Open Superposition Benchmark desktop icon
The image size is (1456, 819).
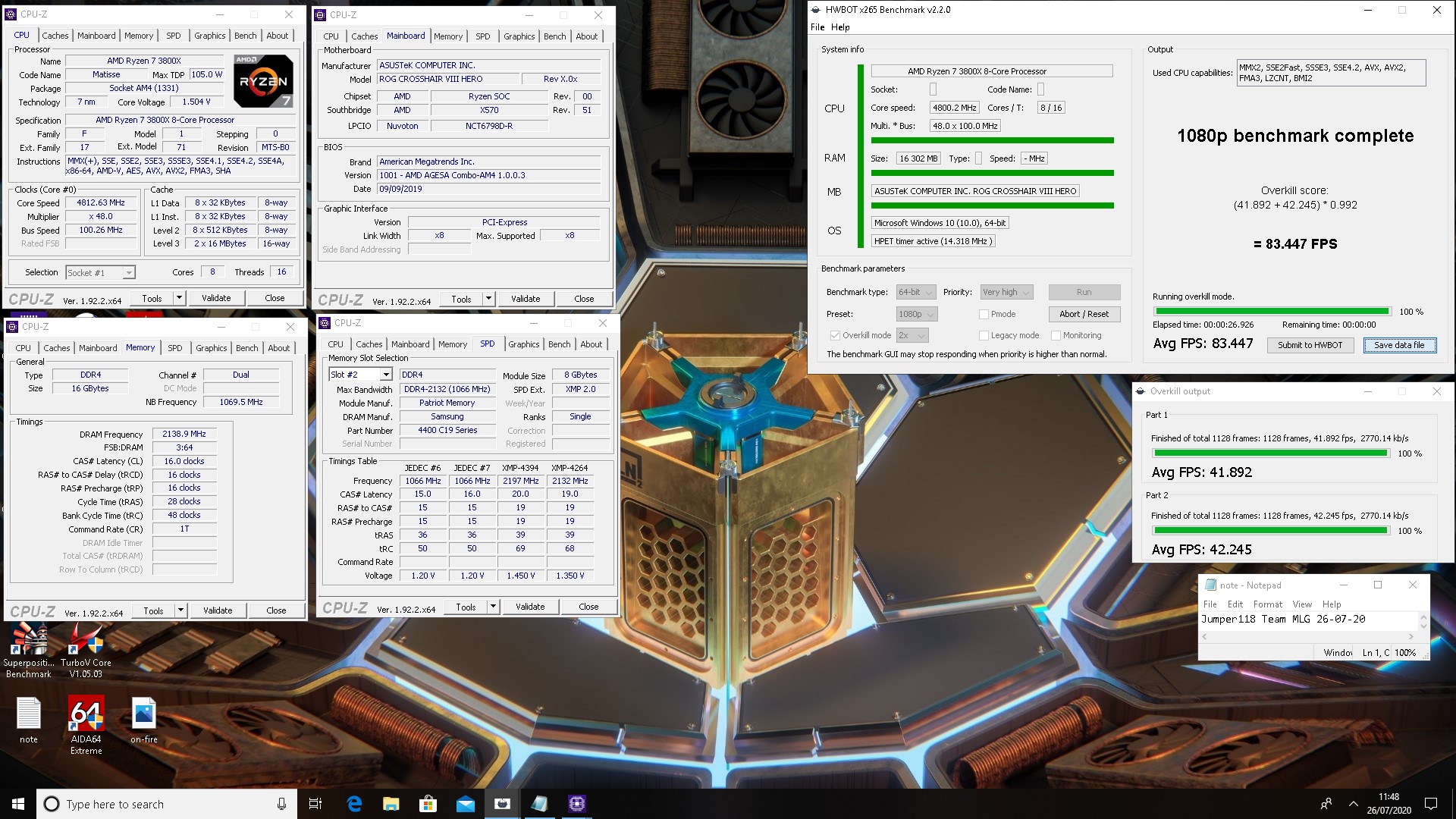click(x=29, y=649)
